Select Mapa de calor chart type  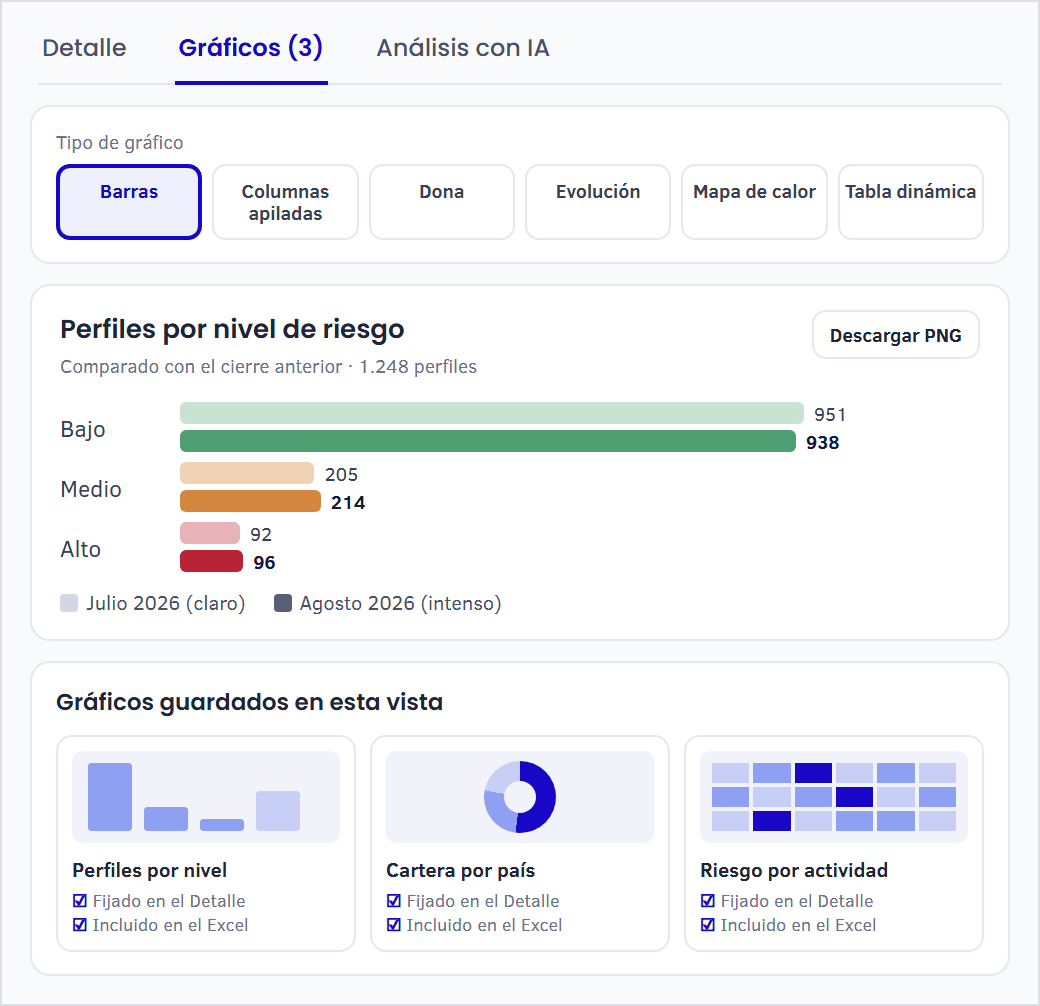754,202
